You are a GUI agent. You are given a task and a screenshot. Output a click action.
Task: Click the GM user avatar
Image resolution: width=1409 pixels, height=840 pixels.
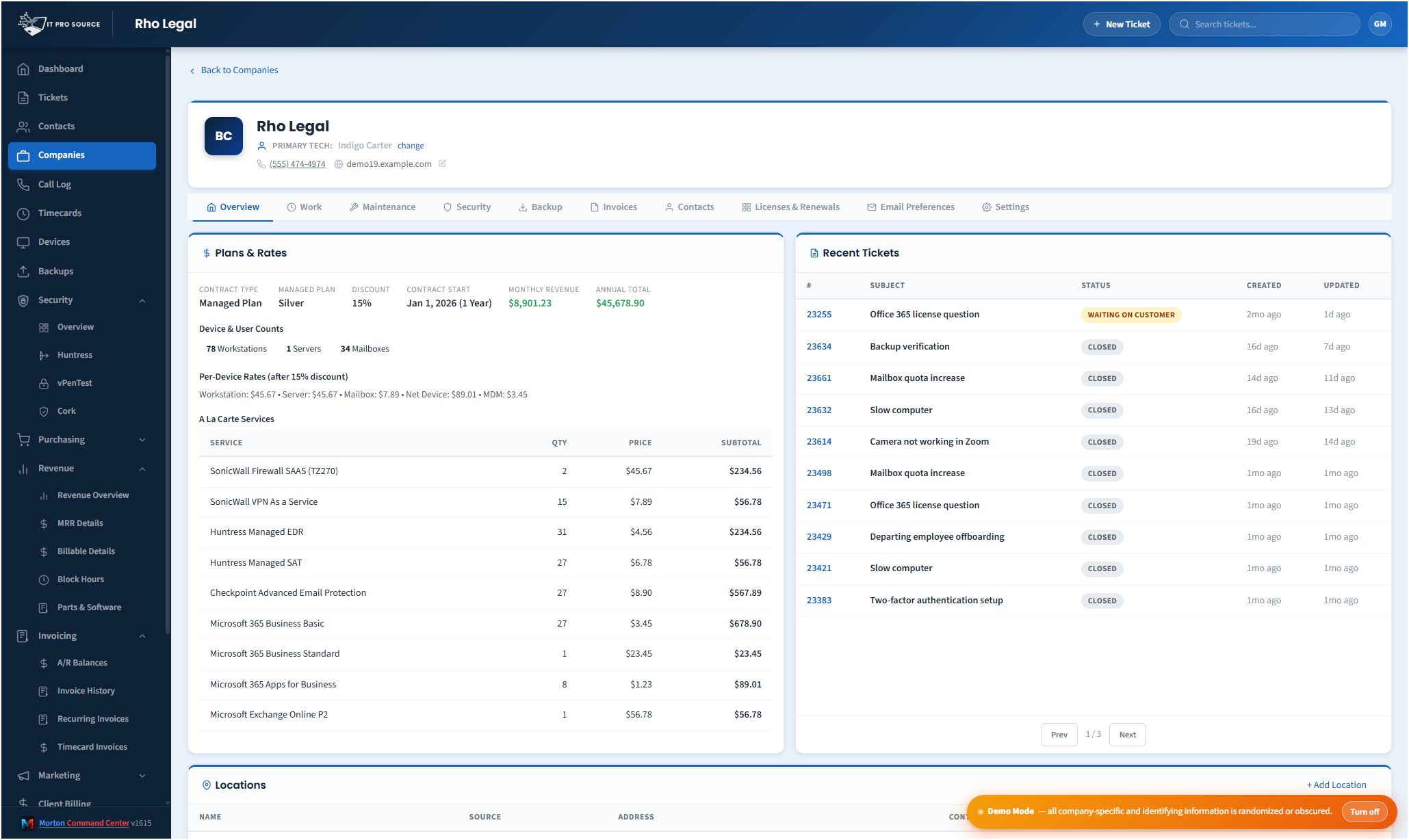coord(1380,24)
